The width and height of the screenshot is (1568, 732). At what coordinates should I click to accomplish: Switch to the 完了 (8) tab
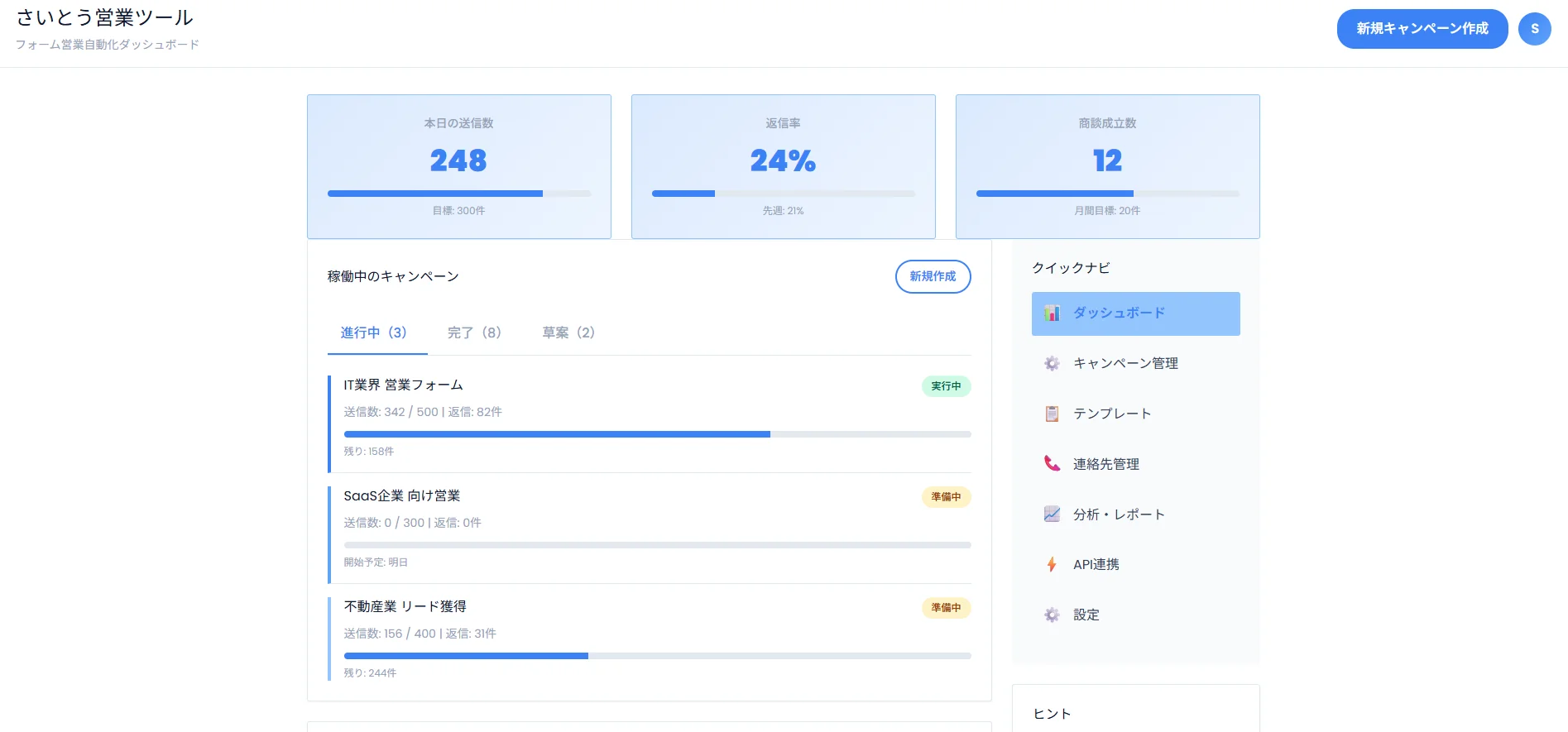474,333
